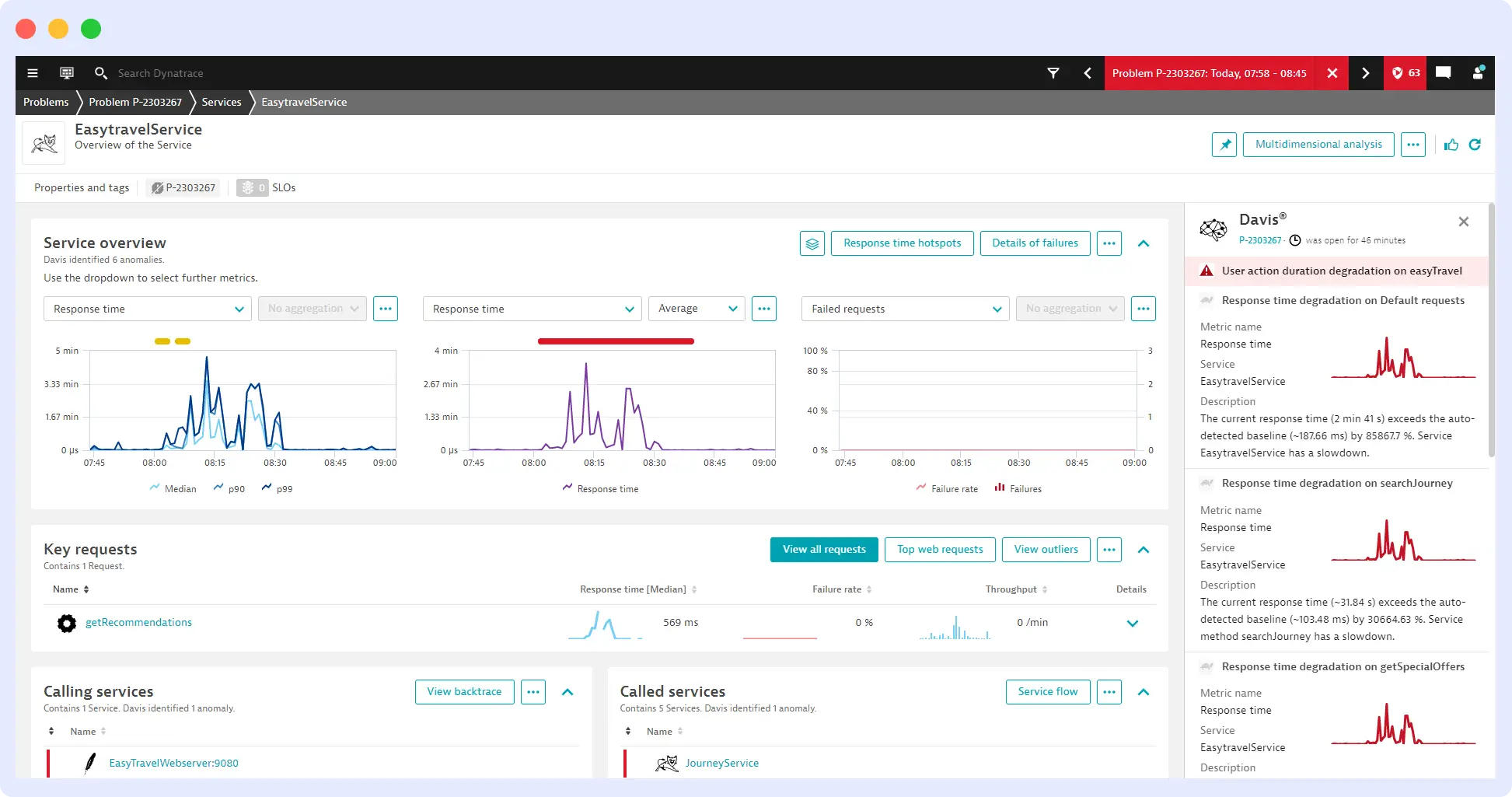Toggle the p99 legend series
Viewport: 1512px width, 797px height.
277,488
